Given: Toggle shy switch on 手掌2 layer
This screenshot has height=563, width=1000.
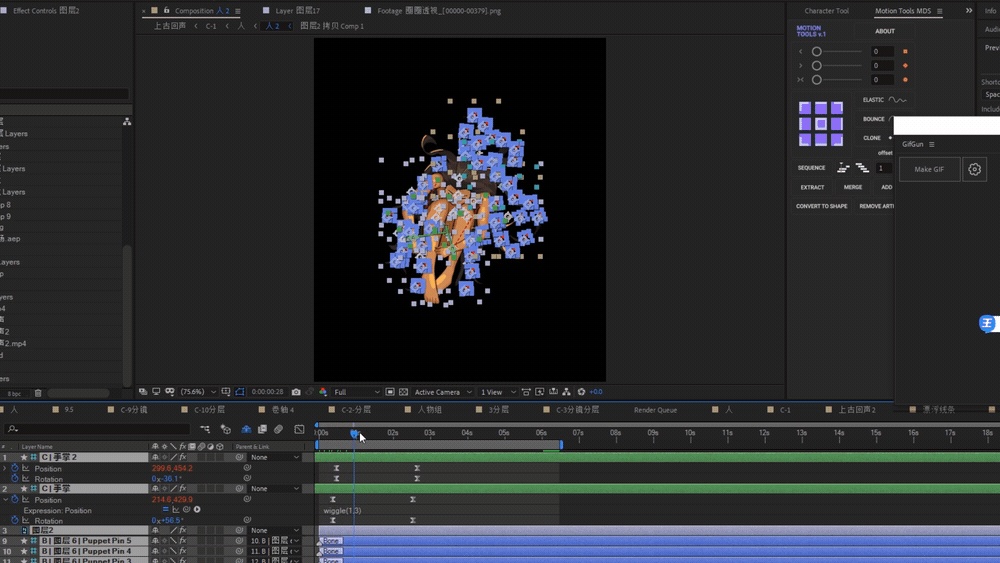Looking at the screenshot, I should (x=156, y=457).
